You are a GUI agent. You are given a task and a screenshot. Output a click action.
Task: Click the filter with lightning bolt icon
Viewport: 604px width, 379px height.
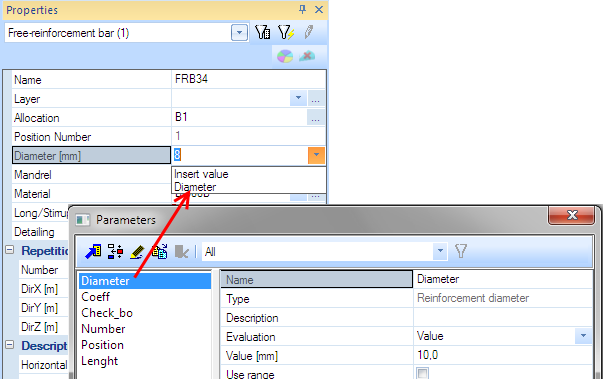click(x=286, y=32)
